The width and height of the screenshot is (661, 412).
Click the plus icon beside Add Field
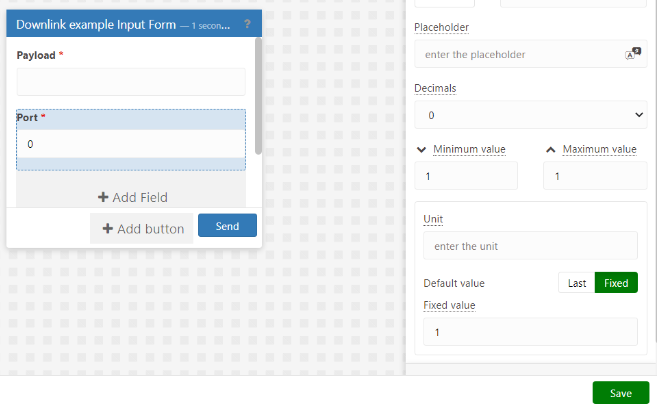coord(103,197)
